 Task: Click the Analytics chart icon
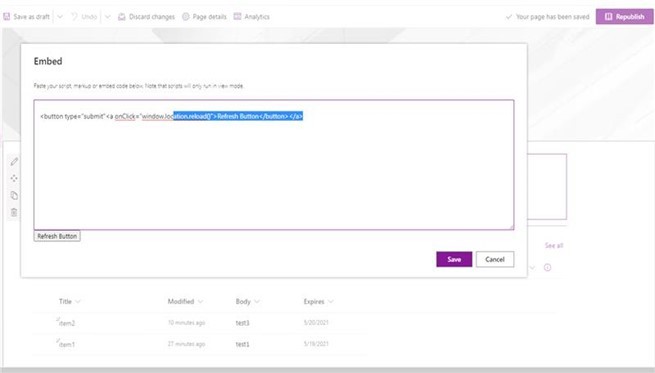237,17
